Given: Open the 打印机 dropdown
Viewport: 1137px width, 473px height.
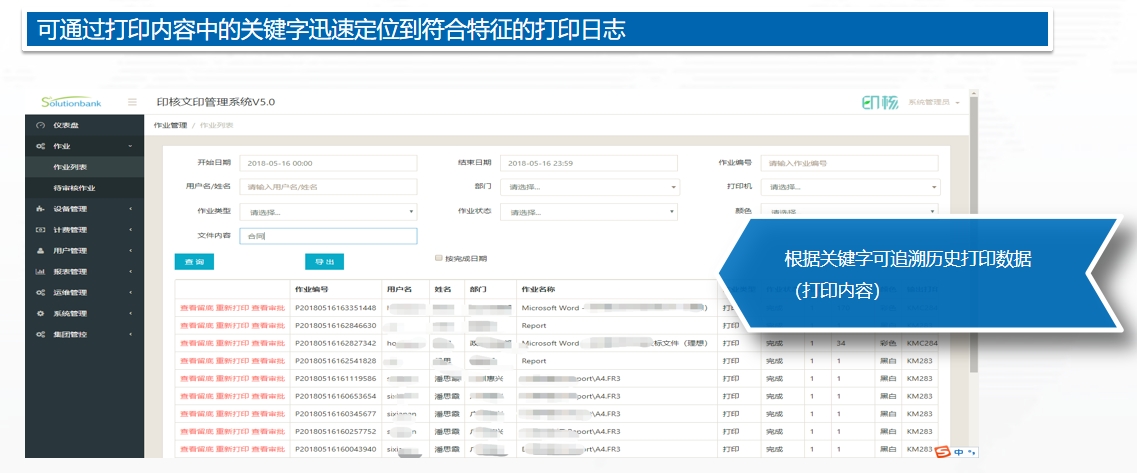Looking at the screenshot, I should coord(849,187).
